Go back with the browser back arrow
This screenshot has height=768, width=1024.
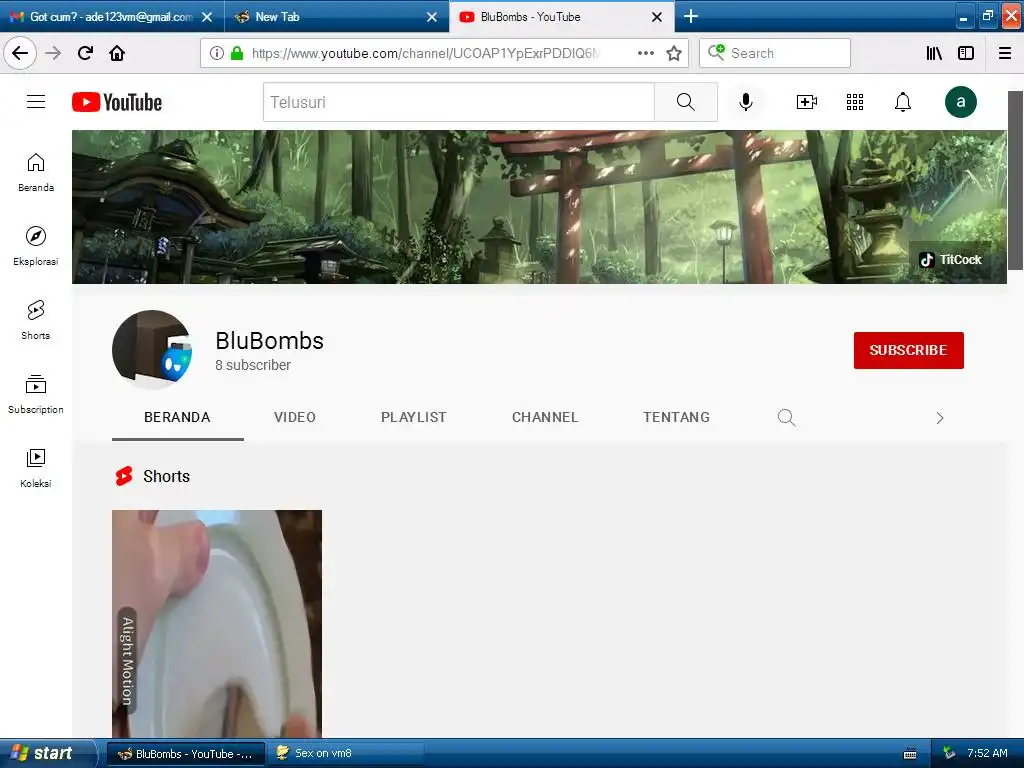20,53
